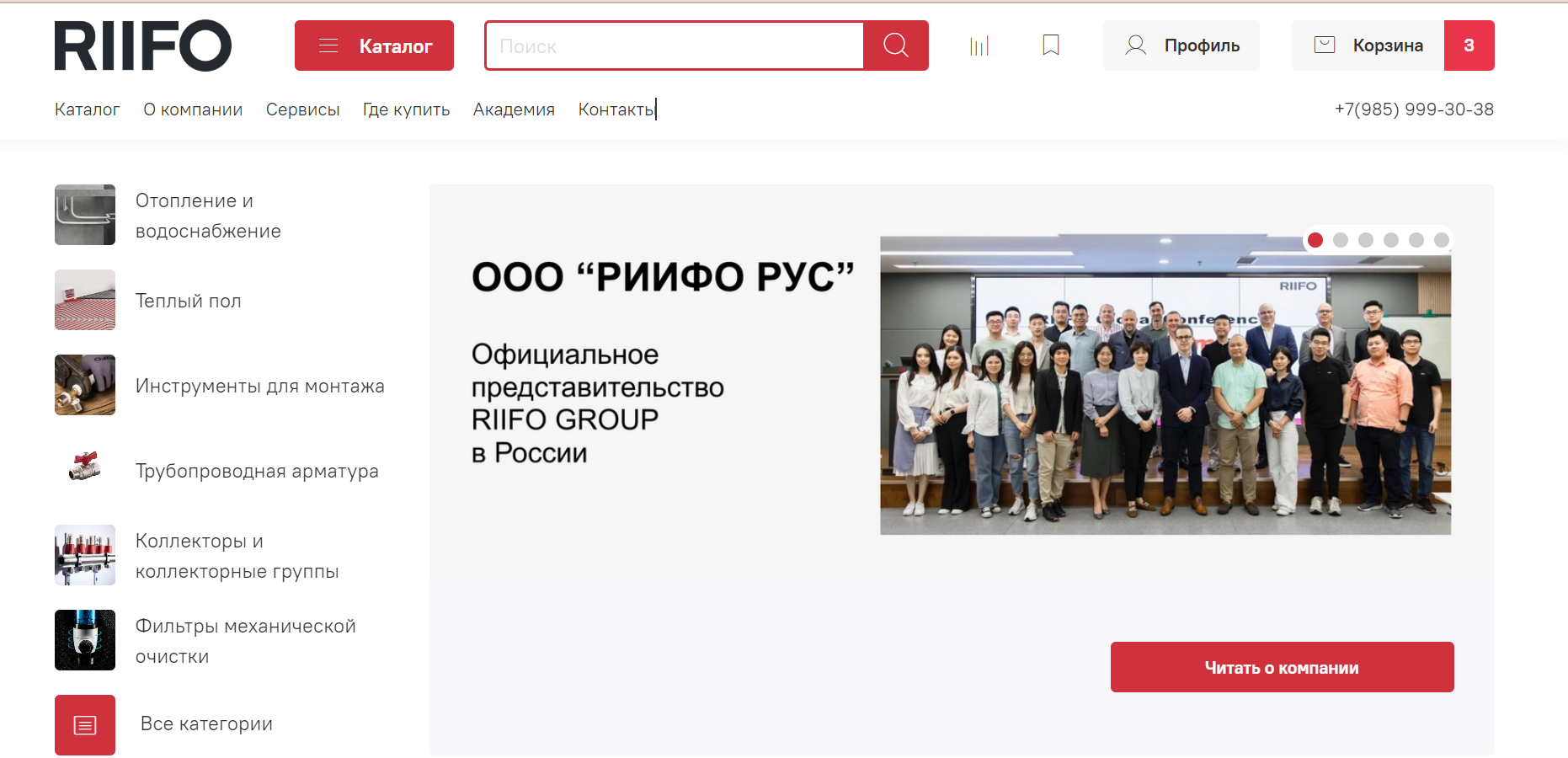Open Трубопроводная арматура category
This screenshot has height=758, width=1568.
click(257, 471)
